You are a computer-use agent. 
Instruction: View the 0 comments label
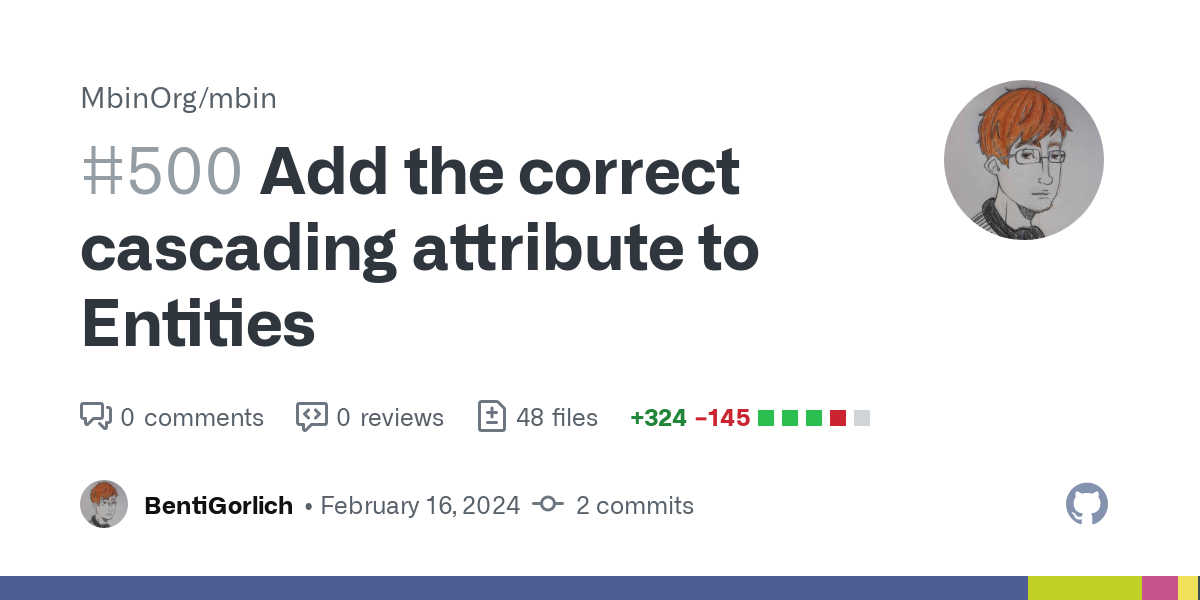[x=192, y=417]
